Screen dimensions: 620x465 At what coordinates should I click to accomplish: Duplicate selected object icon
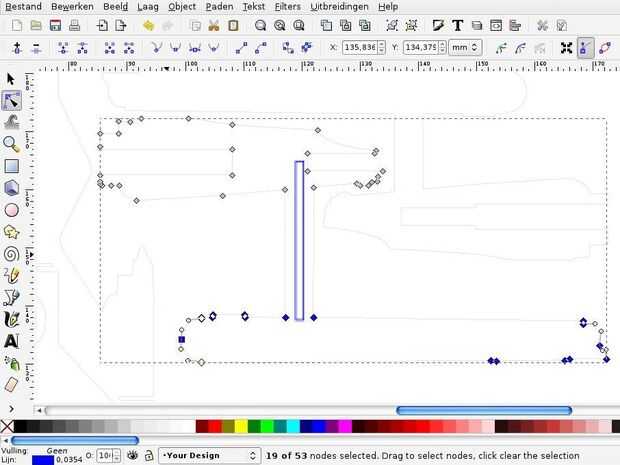[x=326, y=26]
